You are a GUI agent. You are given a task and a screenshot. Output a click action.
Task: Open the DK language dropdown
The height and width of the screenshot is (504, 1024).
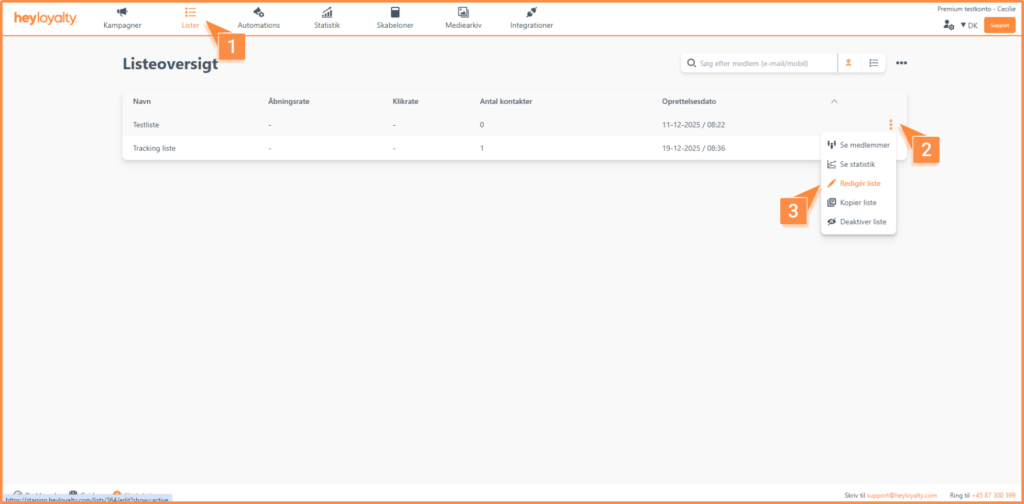coord(968,25)
